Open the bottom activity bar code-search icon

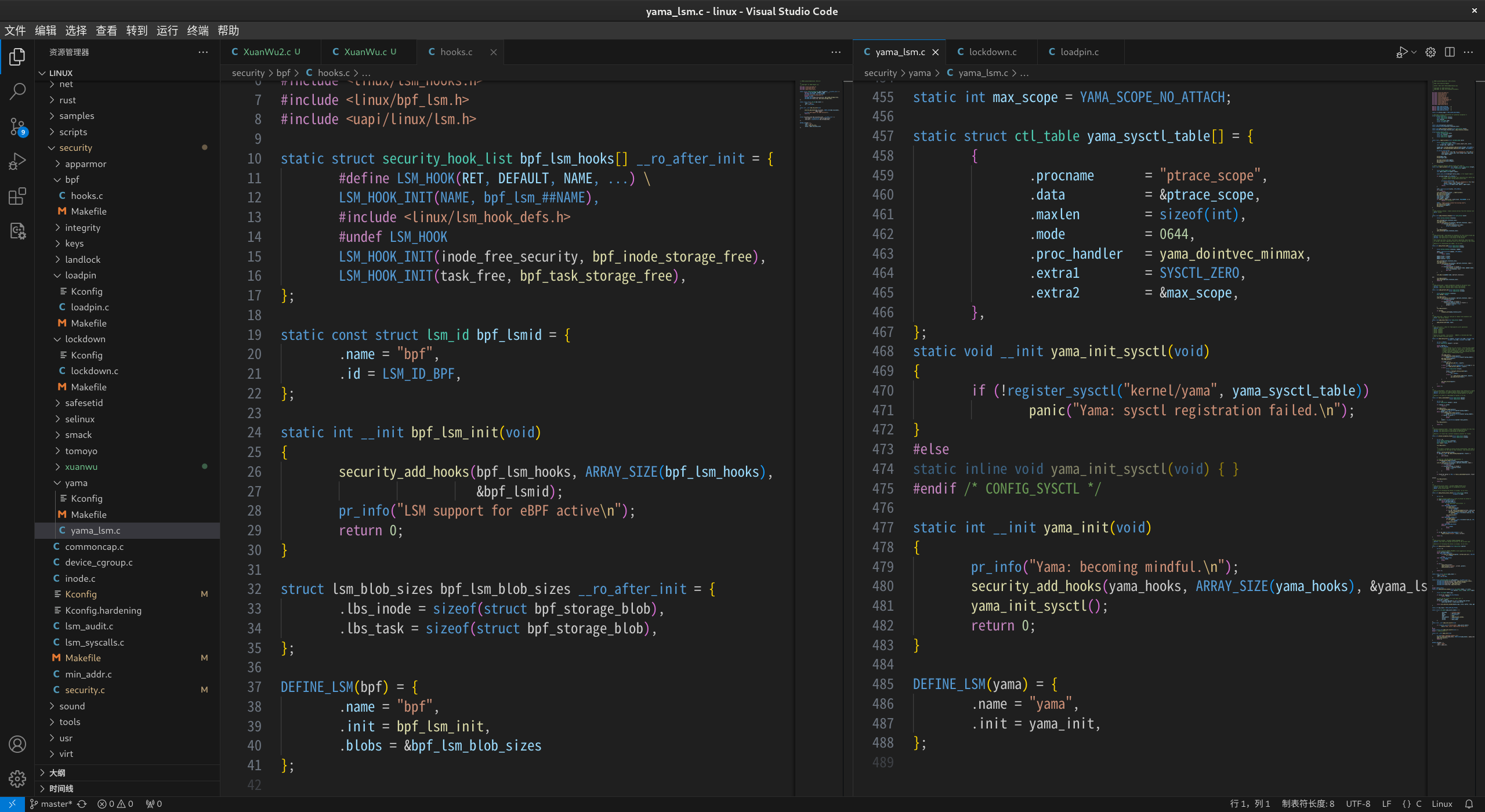[17, 231]
